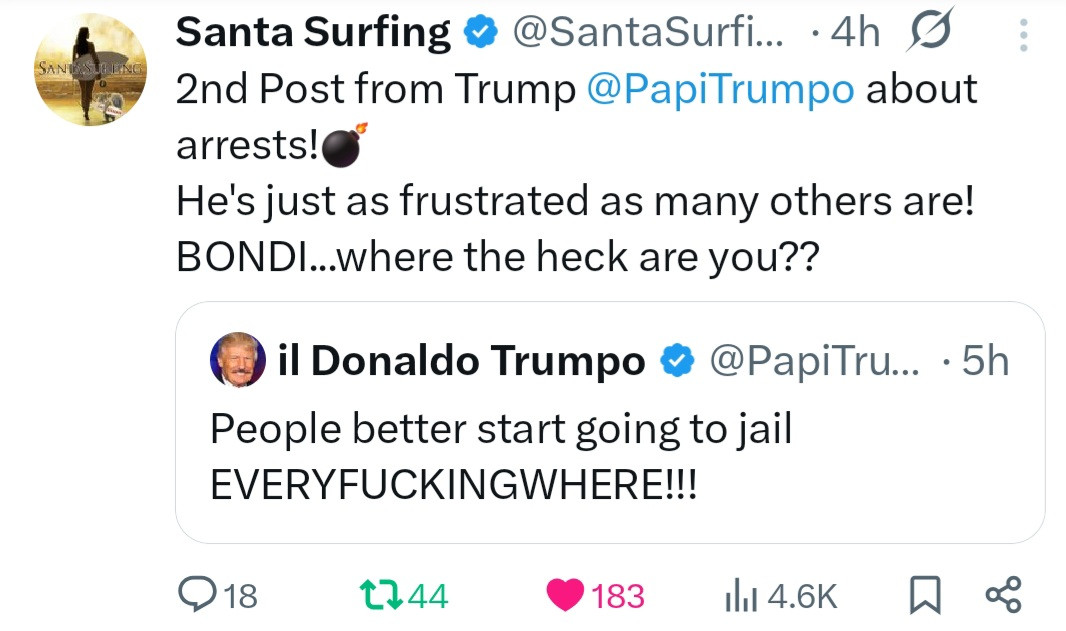Repost this tweet using the retweet icon
Viewport: 1066px width, 631px height.
pos(382,596)
